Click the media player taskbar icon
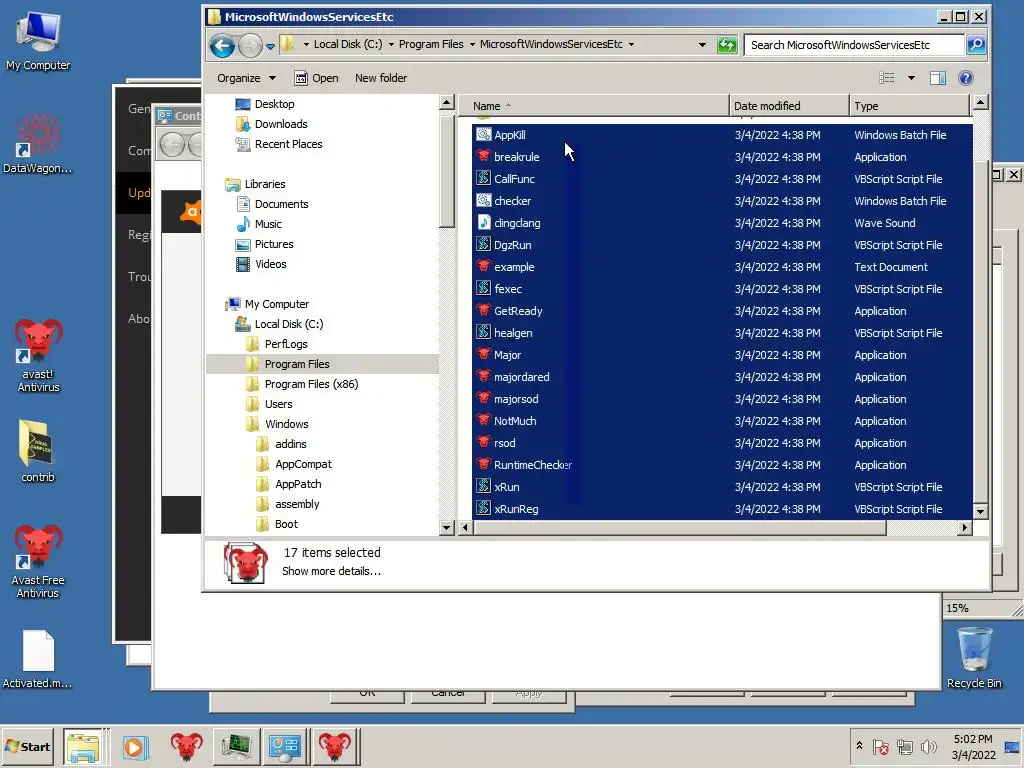Viewport: 1024px width, 768px height. point(135,746)
